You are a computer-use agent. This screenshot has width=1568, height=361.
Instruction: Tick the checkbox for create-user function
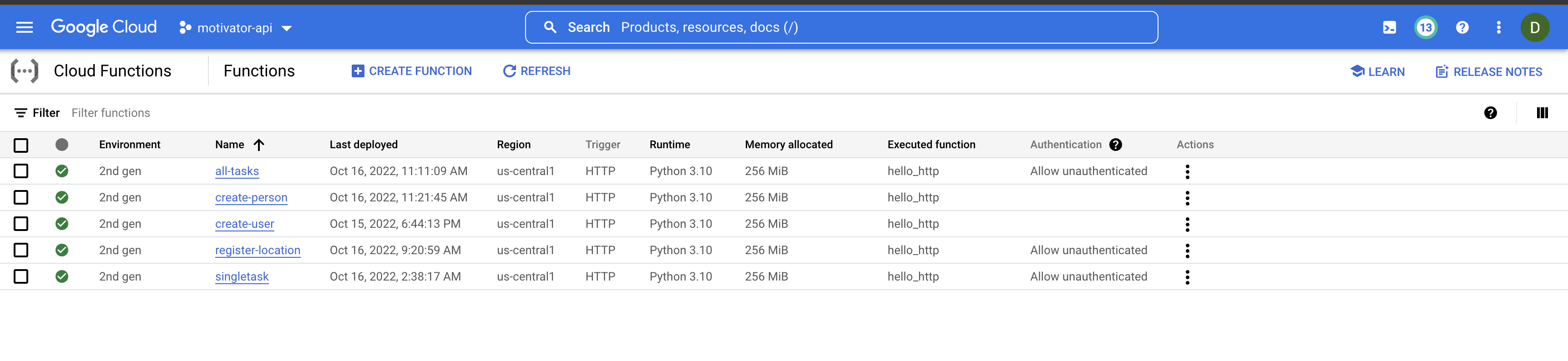click(20, 224)
